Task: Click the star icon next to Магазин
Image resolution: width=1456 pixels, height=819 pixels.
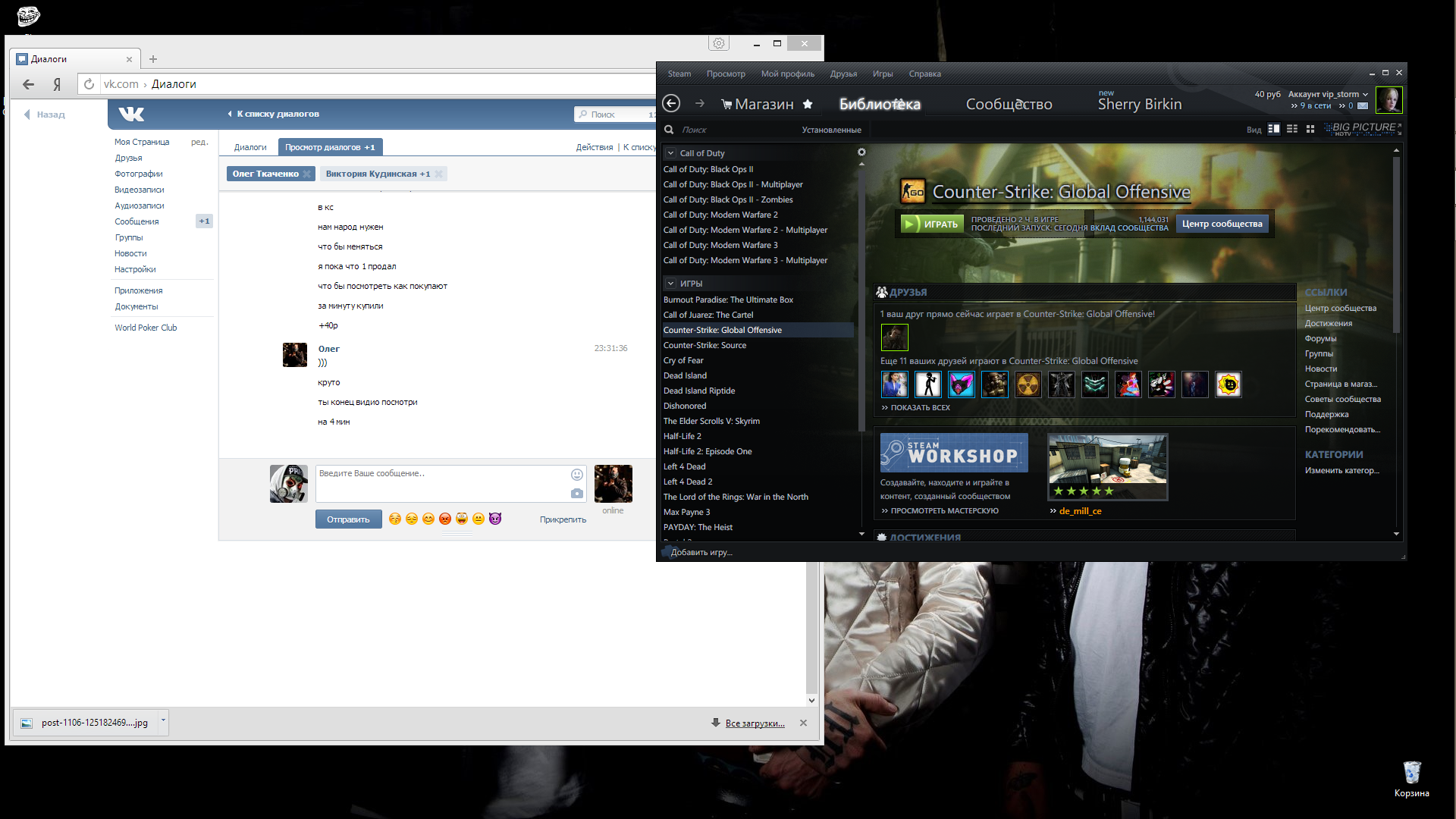Action: [808, 104]
